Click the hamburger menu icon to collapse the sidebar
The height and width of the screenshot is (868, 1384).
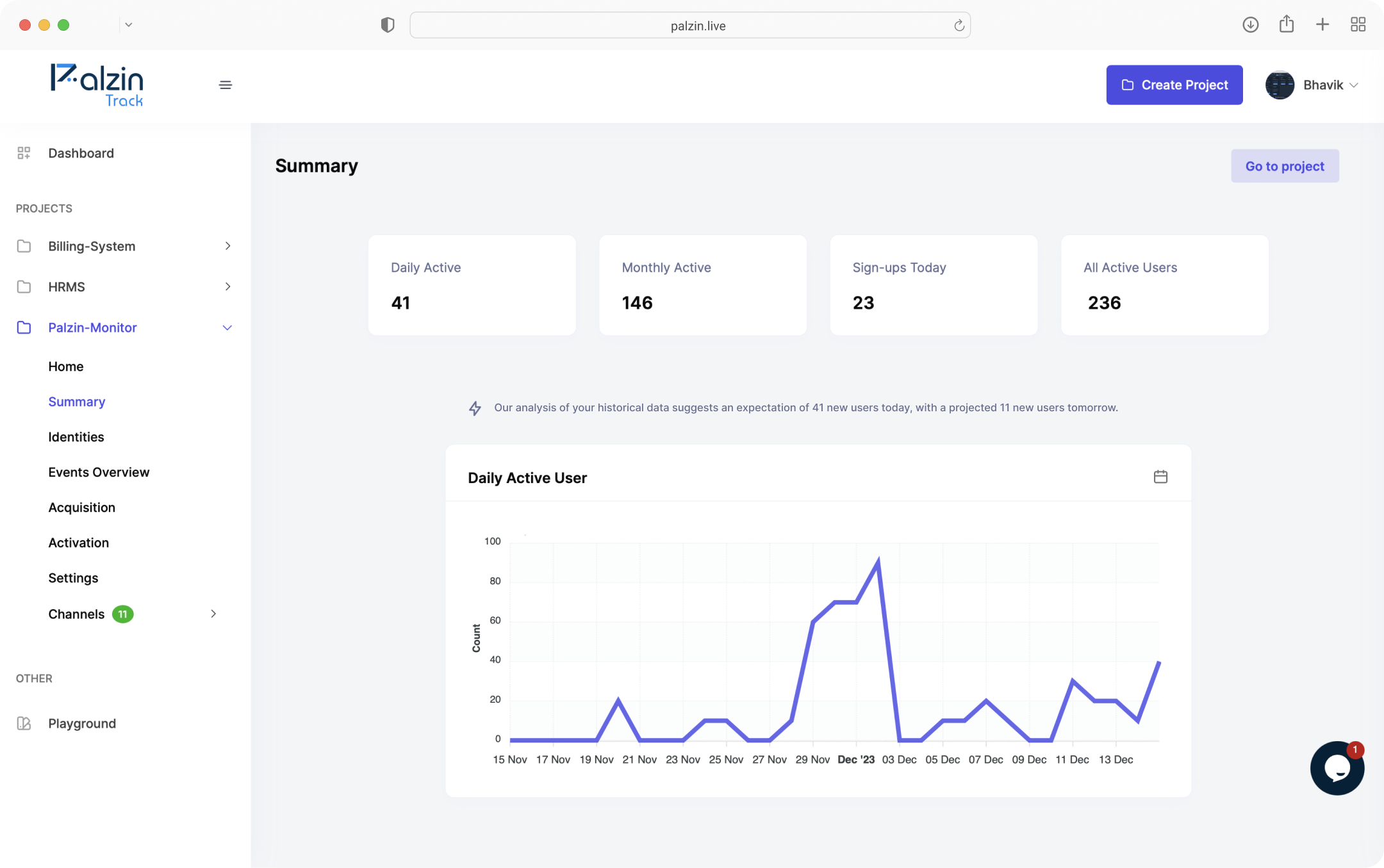[225, 85]
